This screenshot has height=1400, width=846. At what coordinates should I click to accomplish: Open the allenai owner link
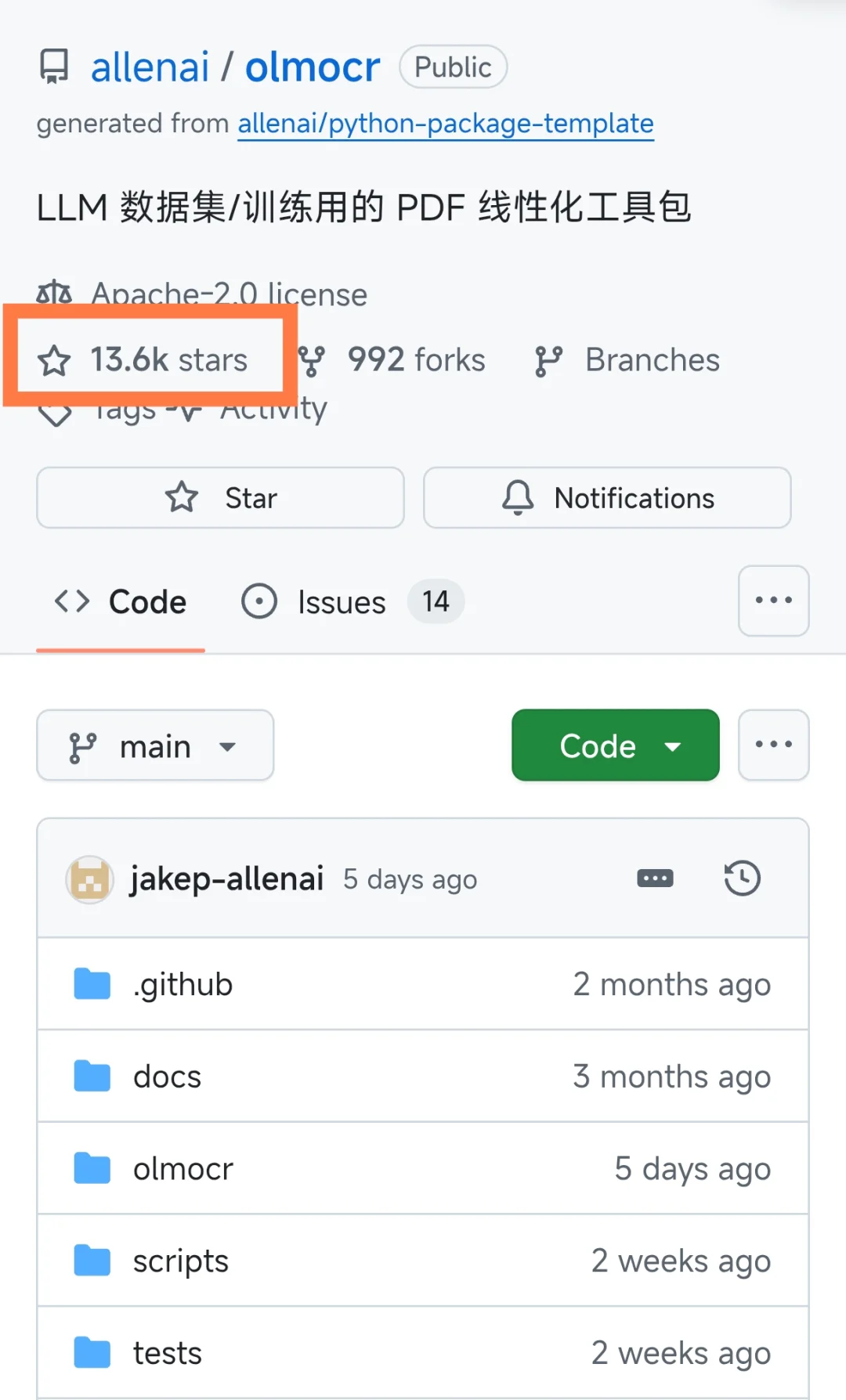click(150, 67)
